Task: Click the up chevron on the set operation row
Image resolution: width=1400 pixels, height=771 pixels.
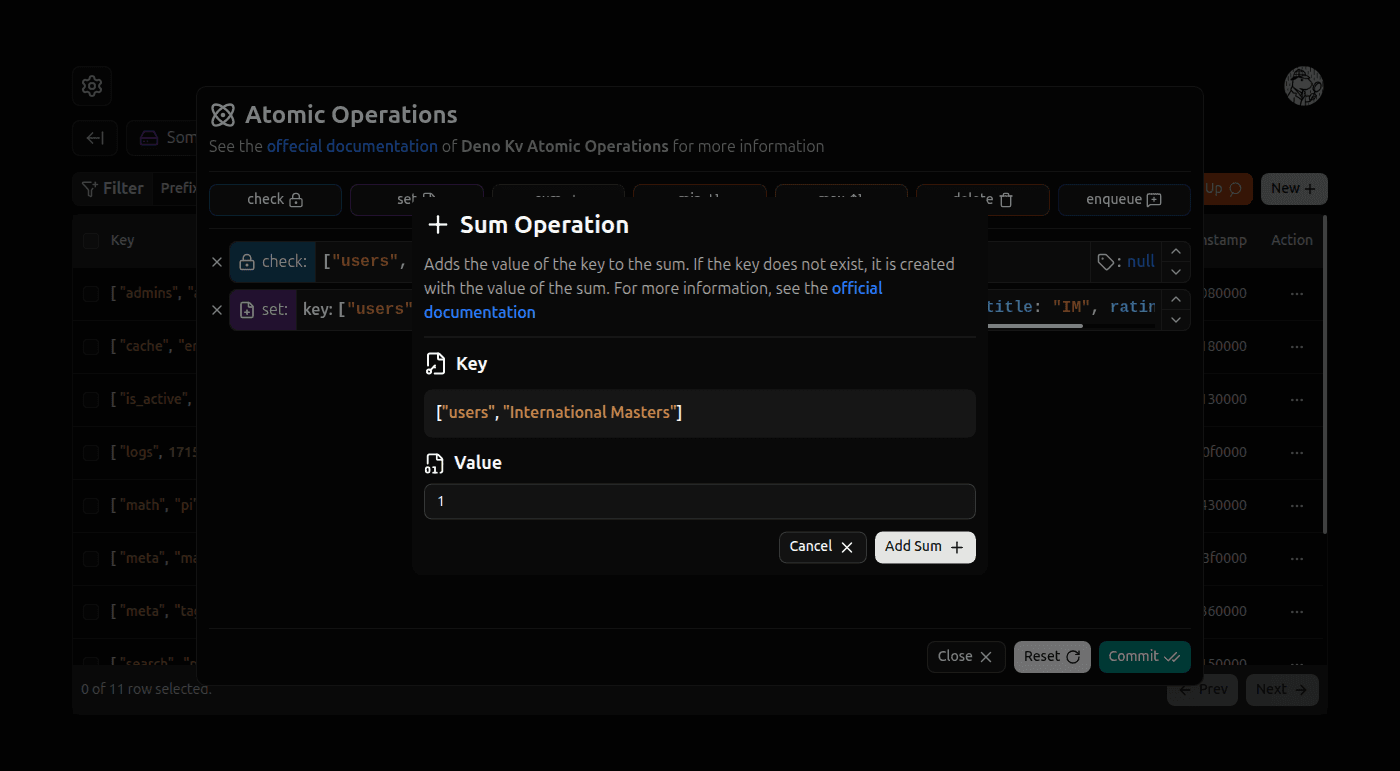Action: click(1176, 297)
